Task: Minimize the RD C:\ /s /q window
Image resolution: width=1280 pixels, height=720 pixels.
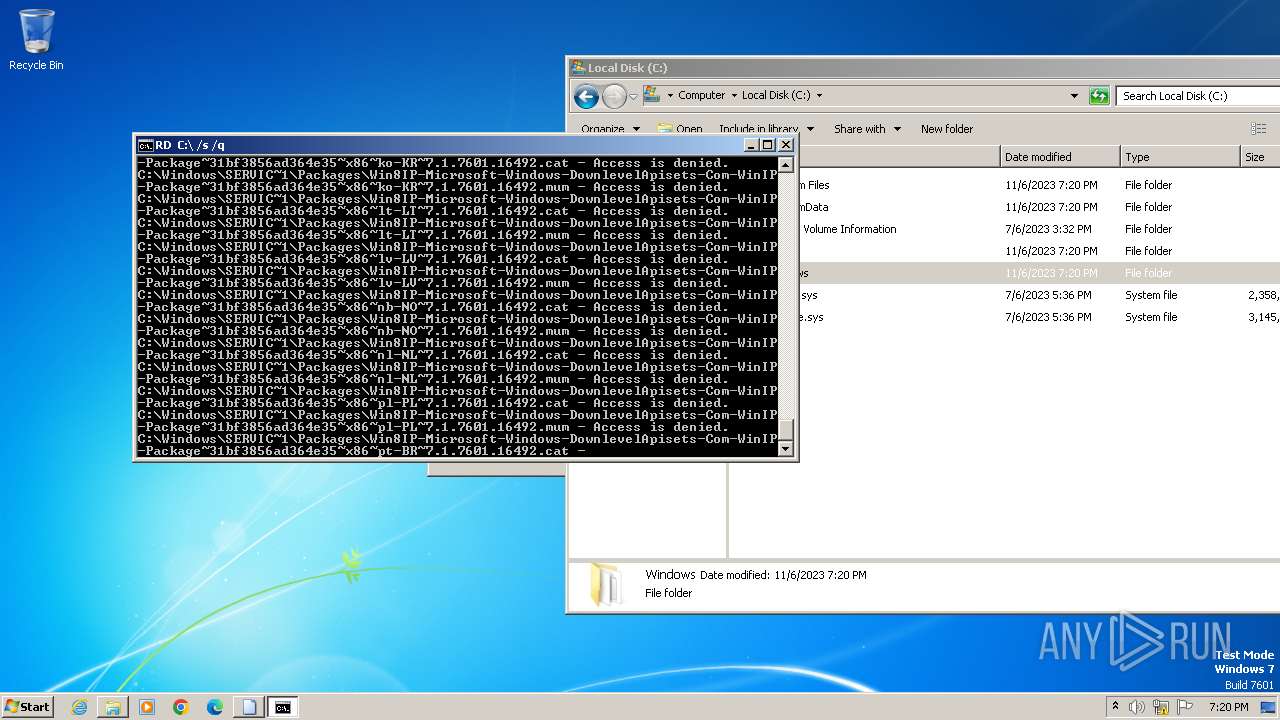Action: pos(751,145)
